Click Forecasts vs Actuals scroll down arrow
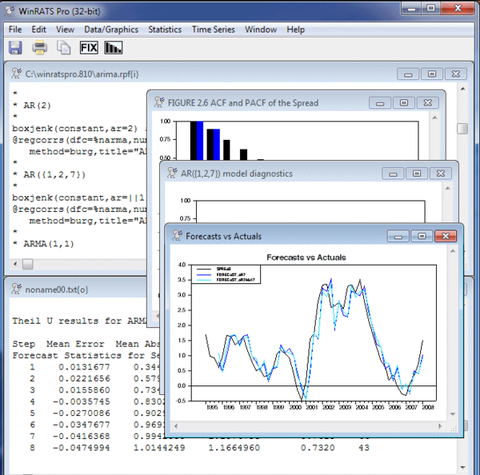The width and height of the screenshot is (480, 475). (x=452, y=414)
